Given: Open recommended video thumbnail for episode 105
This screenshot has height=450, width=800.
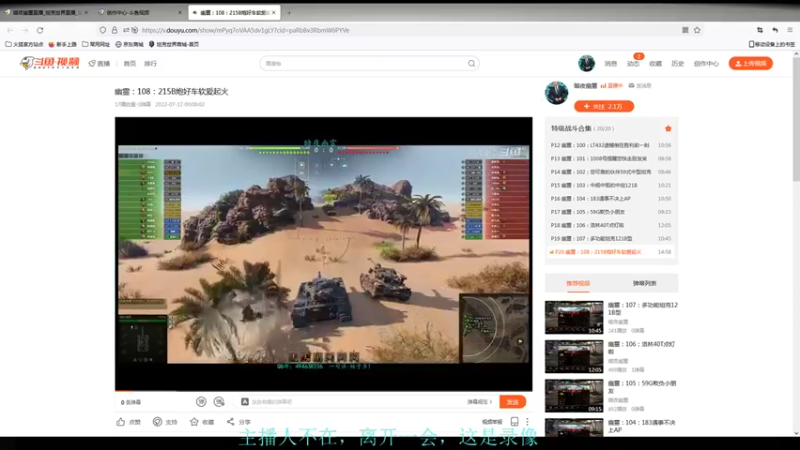Looking at the screenshot, I should click(574, 395).
